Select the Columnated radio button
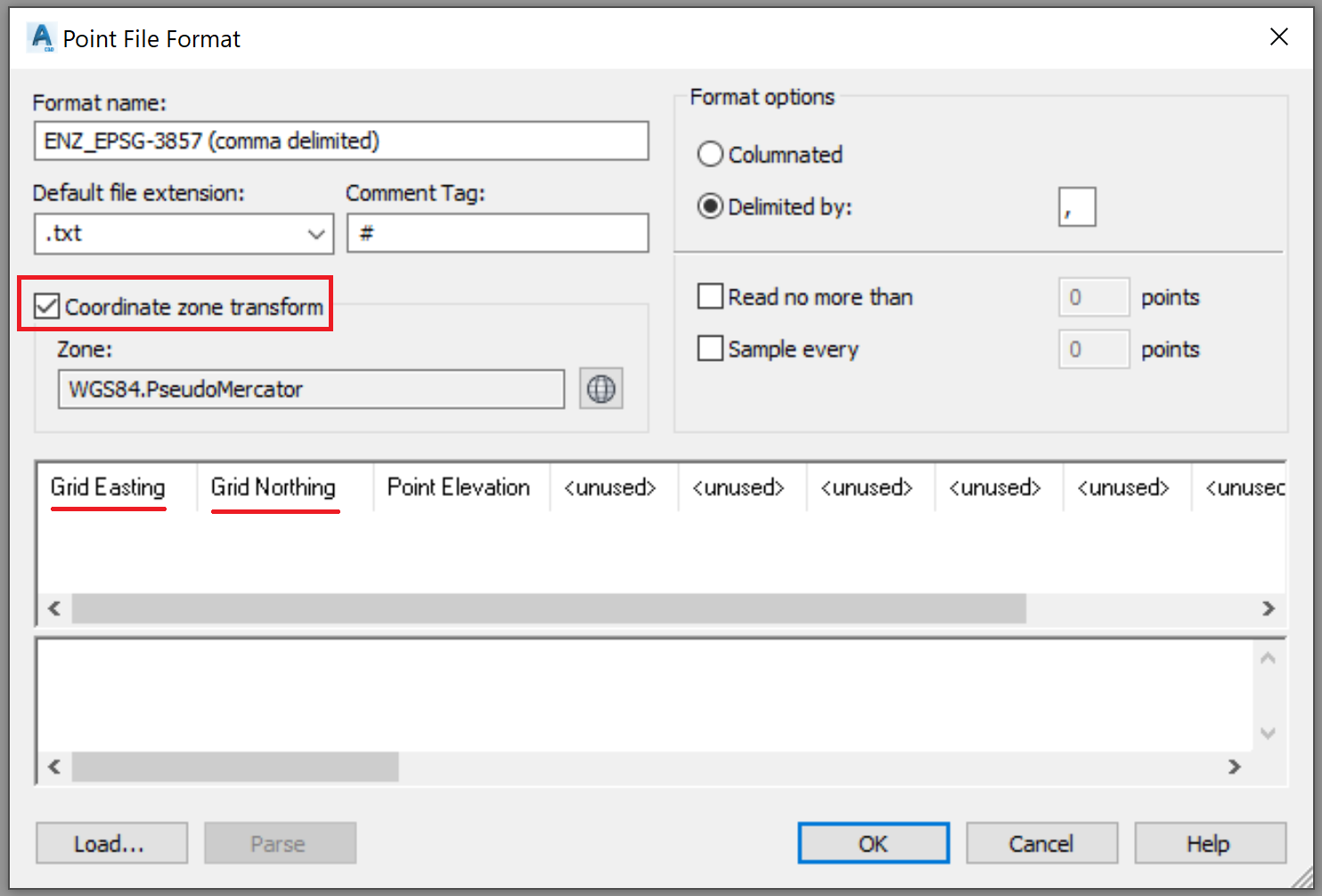Image resolution: width=1322 pixels, height=896 pixels. tap(710, 154)
